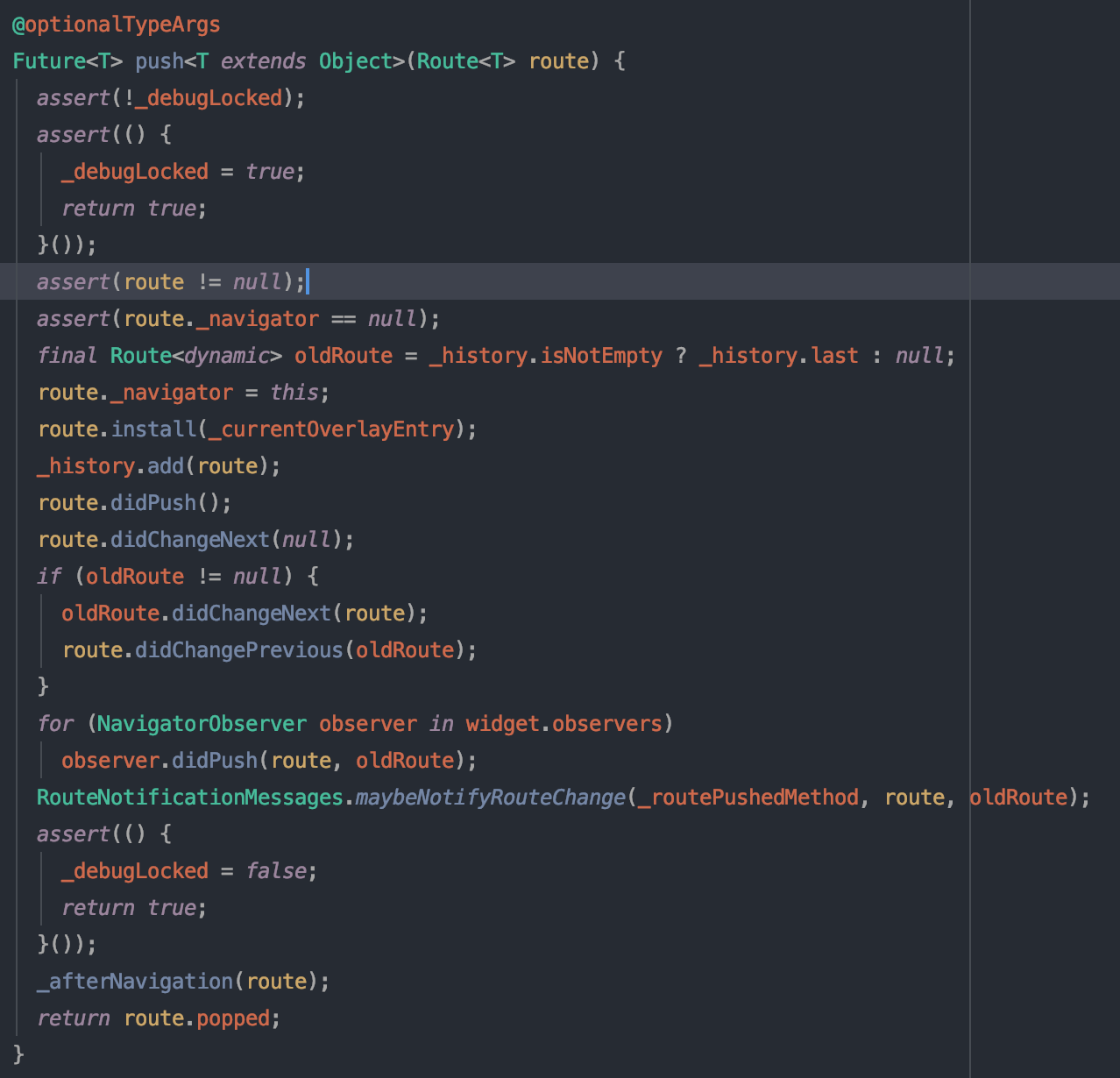This screenshot has height=1078, width=1120.
Task: Click 'Object' type in generic bound
Action: pyautogui.click(x=355, y=61)
